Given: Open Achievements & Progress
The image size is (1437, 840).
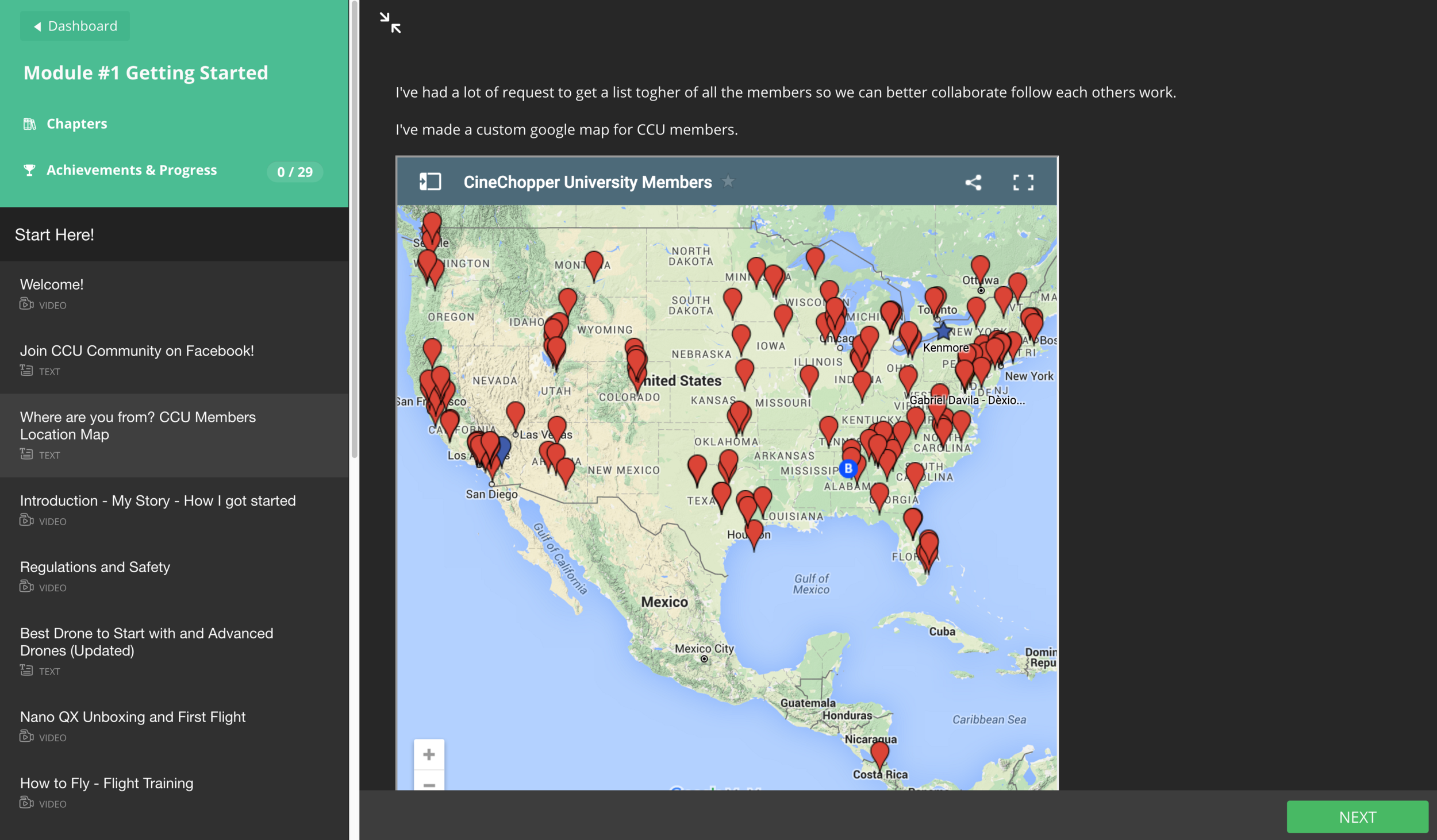Looking at the screenshot, I should [132, 170].
